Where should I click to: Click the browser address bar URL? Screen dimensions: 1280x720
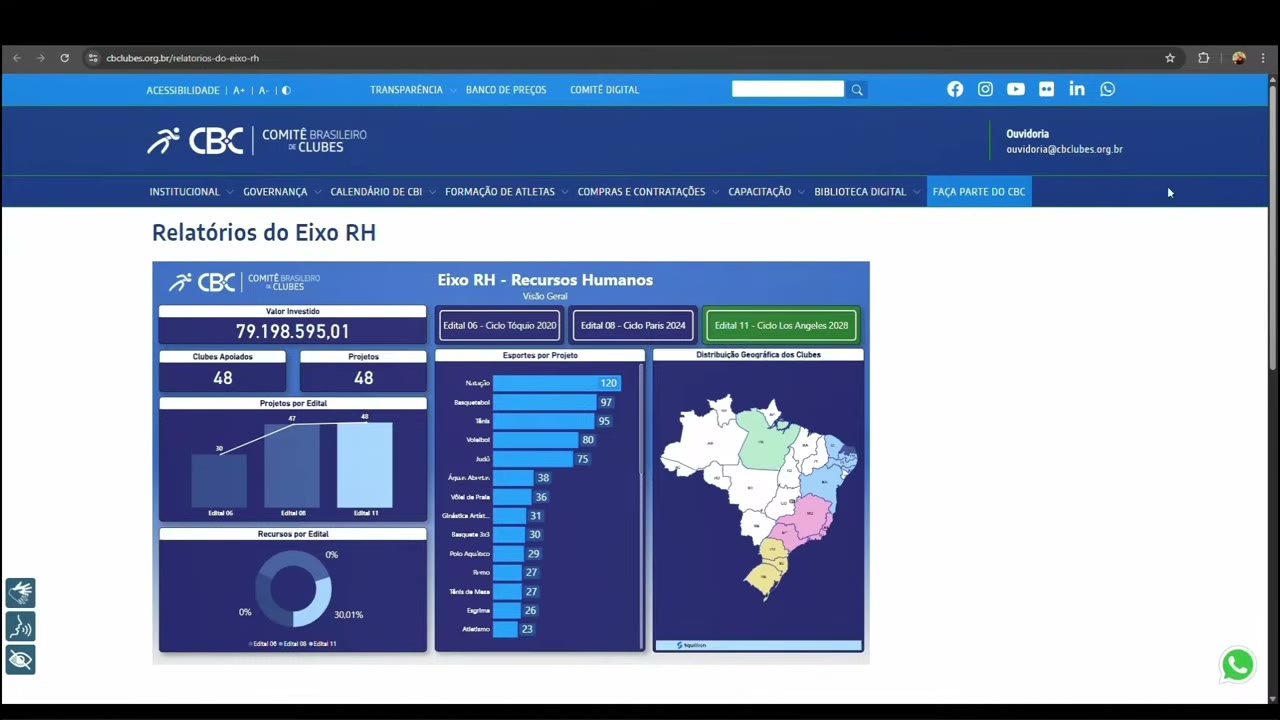[182, 58]
